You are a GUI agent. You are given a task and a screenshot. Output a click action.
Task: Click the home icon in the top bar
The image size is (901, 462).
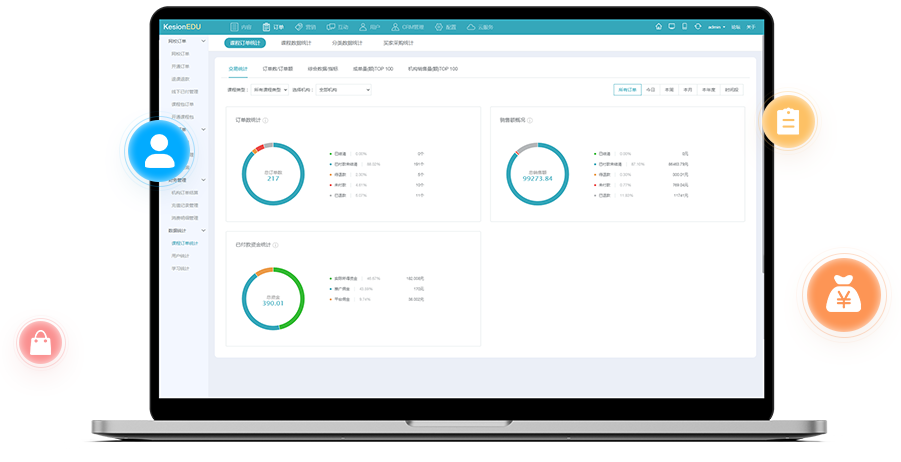coord(659,27)
